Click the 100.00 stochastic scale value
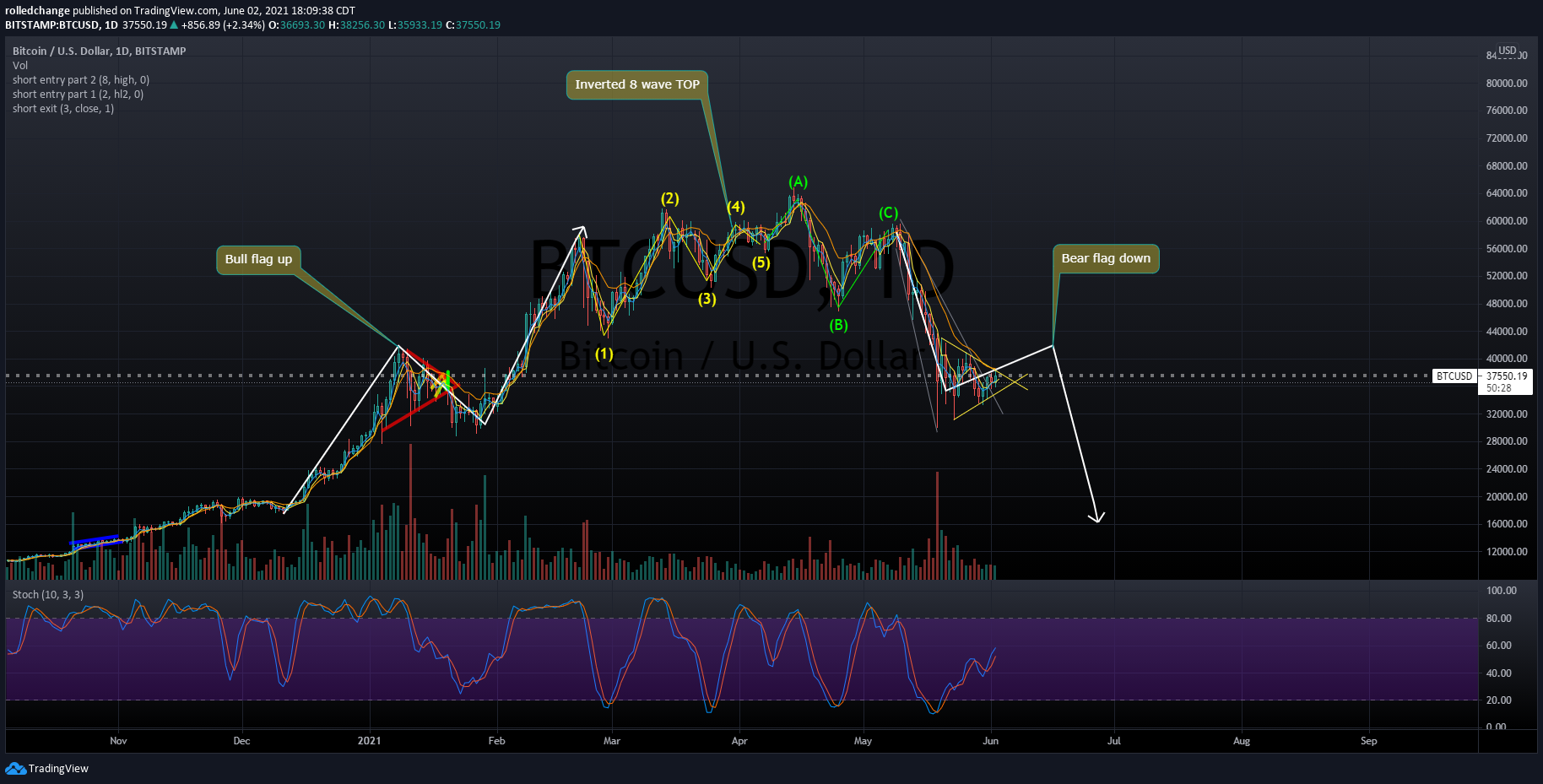This screenshot has width=1543, height=784. 1502,591
